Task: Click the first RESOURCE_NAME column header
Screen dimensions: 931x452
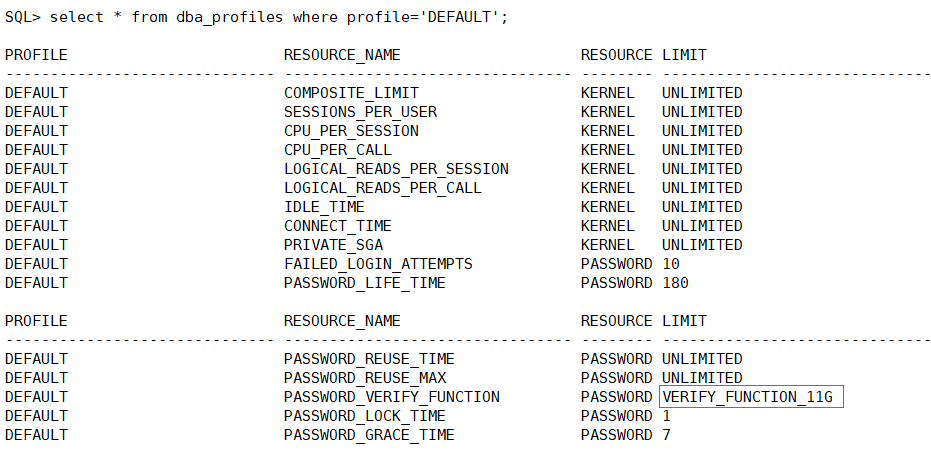Action: 343,55
